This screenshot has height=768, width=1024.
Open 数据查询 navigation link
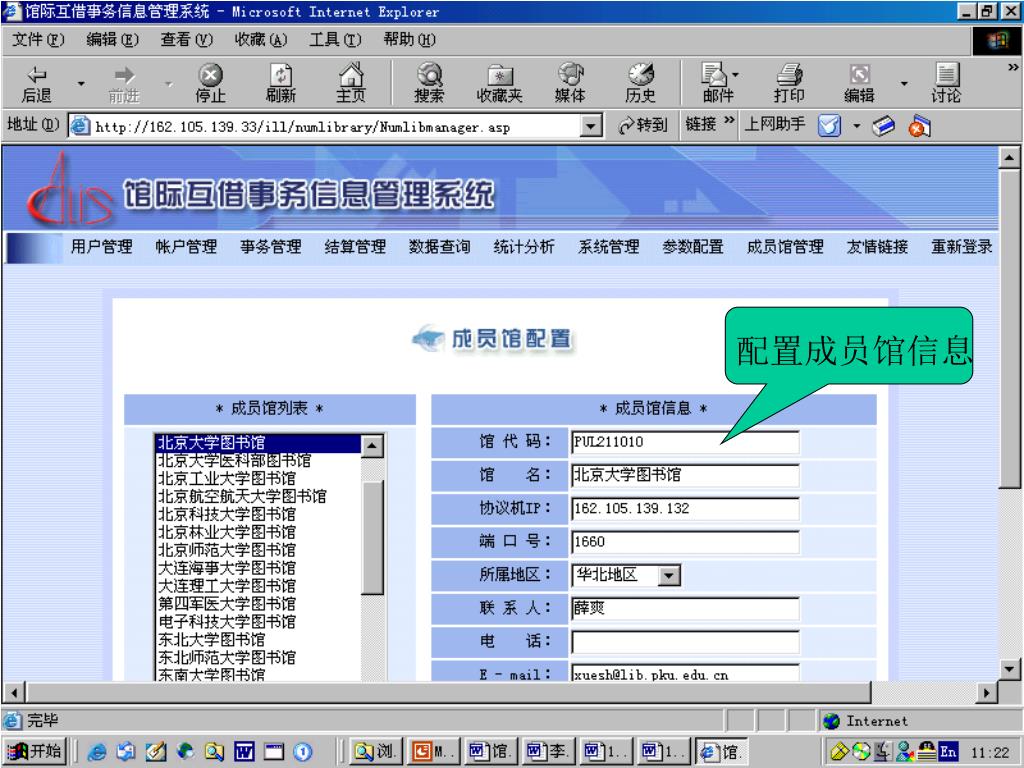pyautogui.click(x=440, y=247)
